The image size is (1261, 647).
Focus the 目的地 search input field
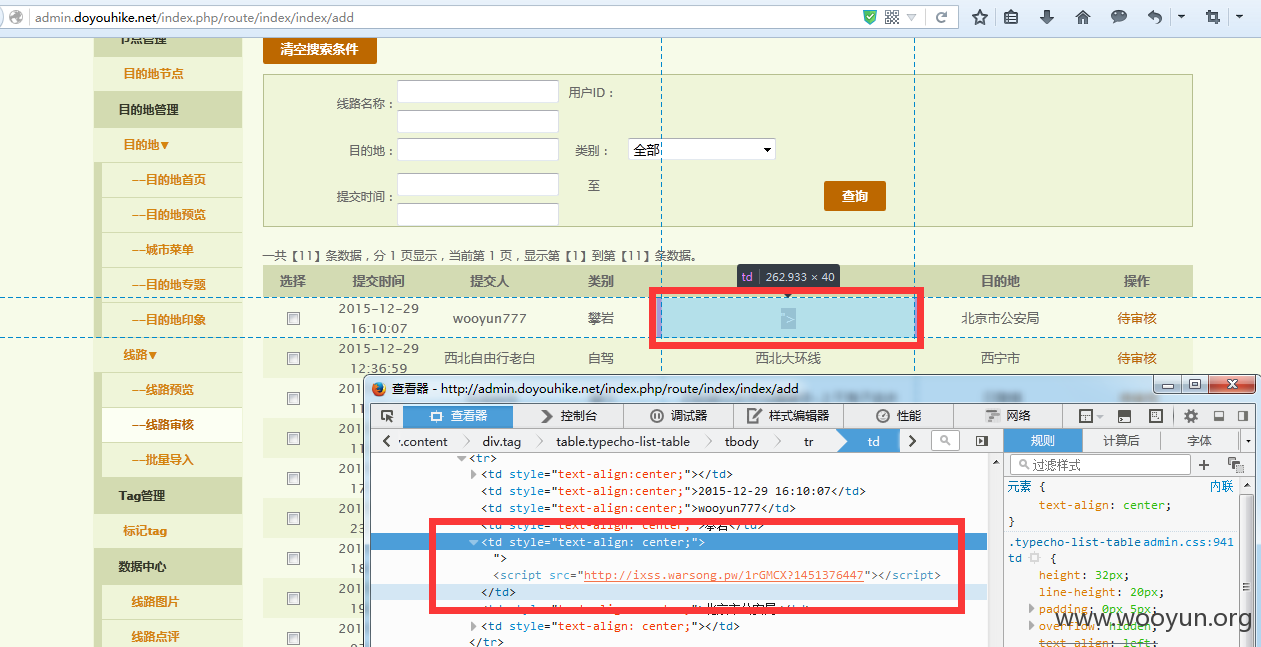[478, 149]
